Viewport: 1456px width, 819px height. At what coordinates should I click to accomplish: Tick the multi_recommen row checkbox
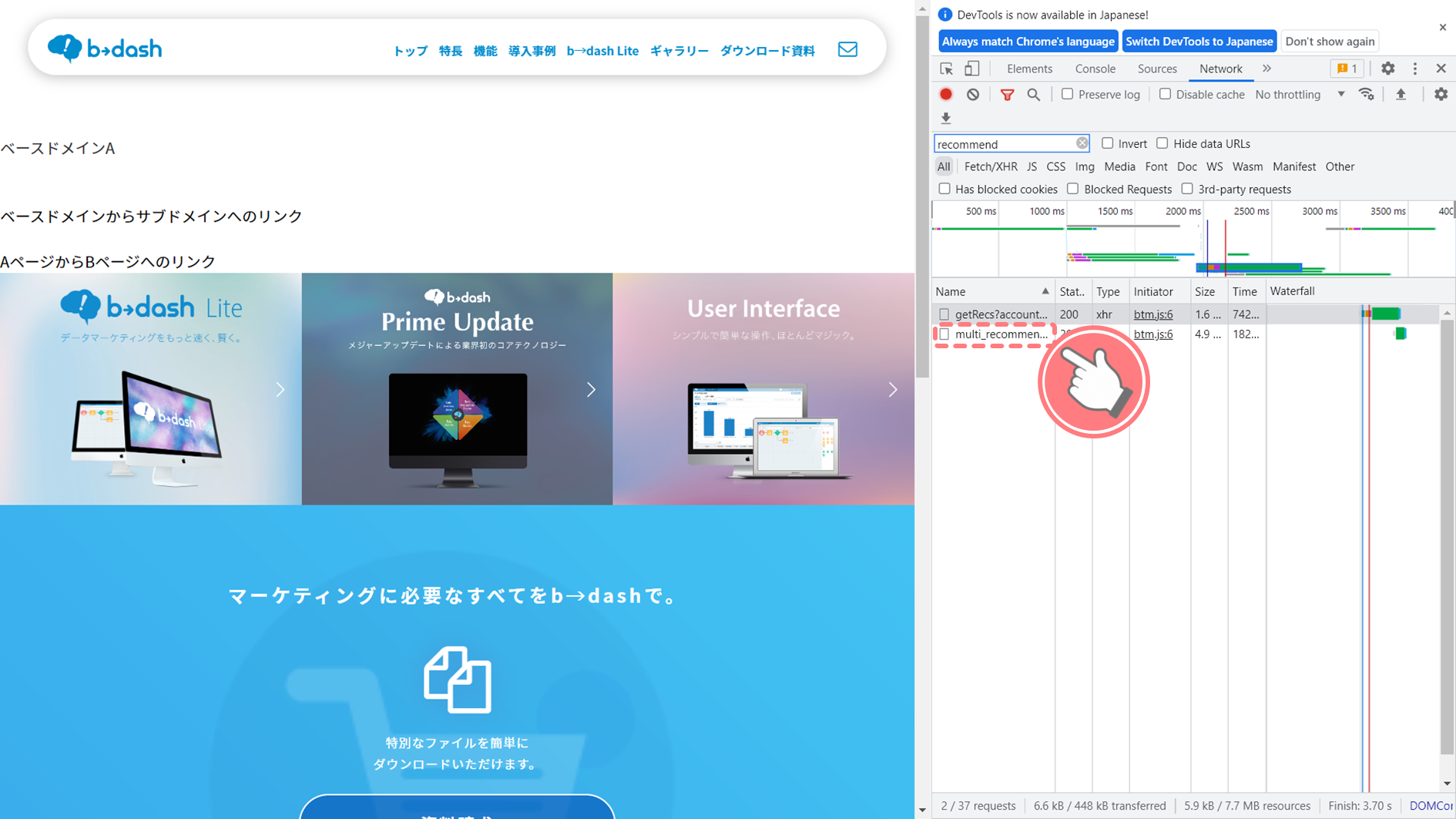(x=944, y=334)
